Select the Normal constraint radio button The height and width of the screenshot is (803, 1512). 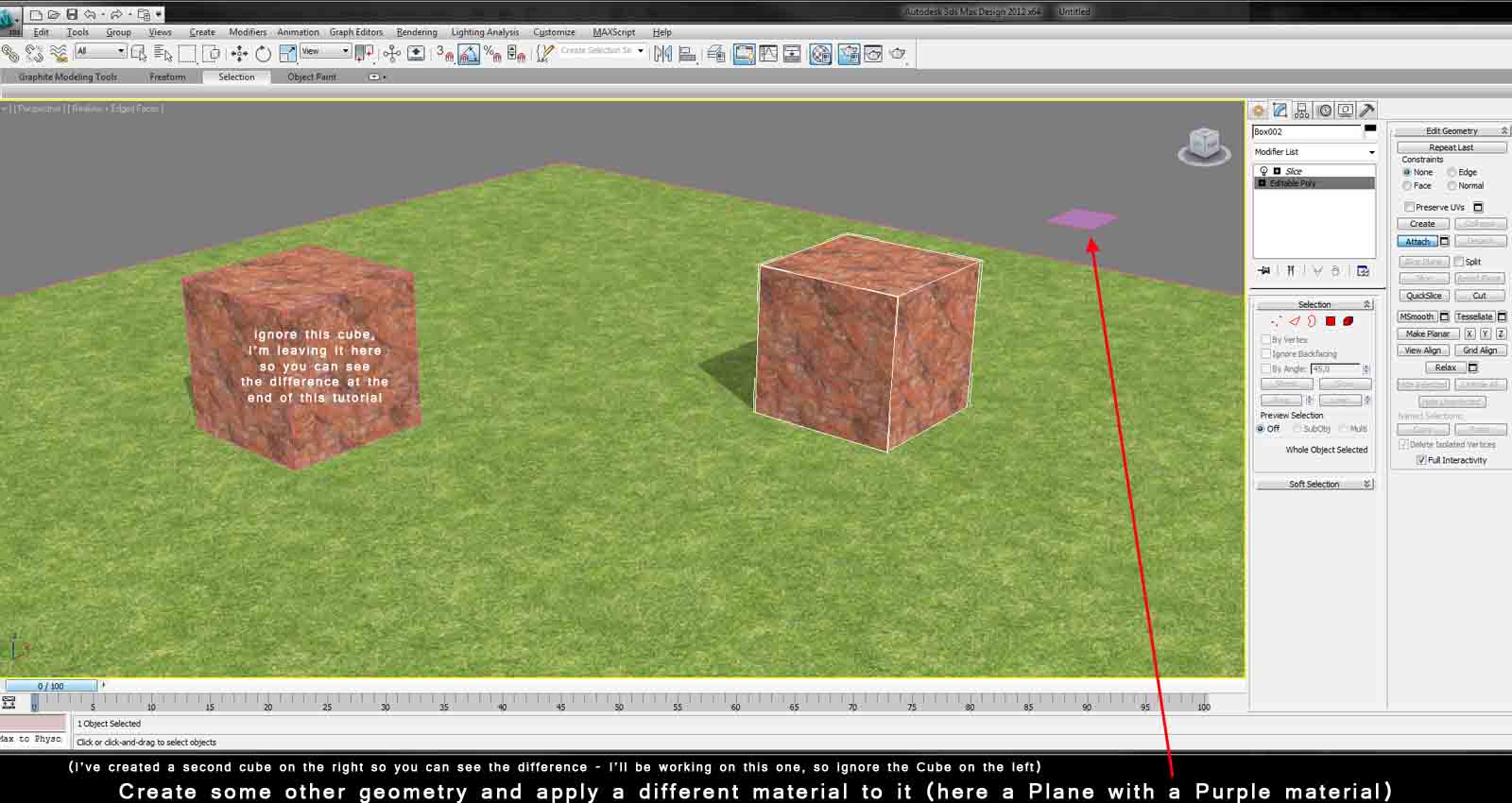click(x=1452, y=186)
